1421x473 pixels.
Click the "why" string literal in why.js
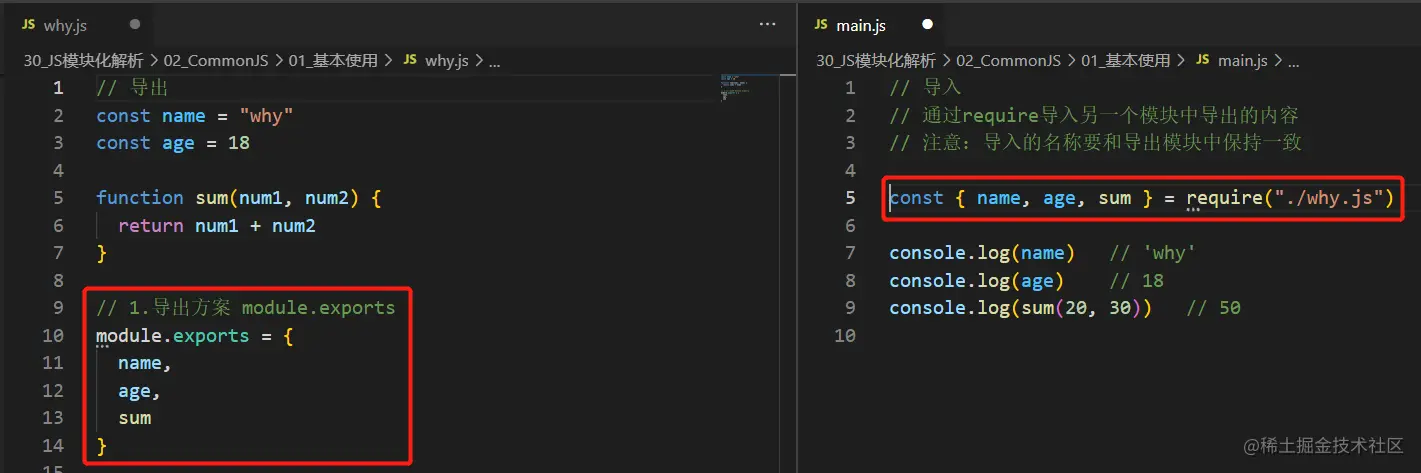[x=266, y=116]
